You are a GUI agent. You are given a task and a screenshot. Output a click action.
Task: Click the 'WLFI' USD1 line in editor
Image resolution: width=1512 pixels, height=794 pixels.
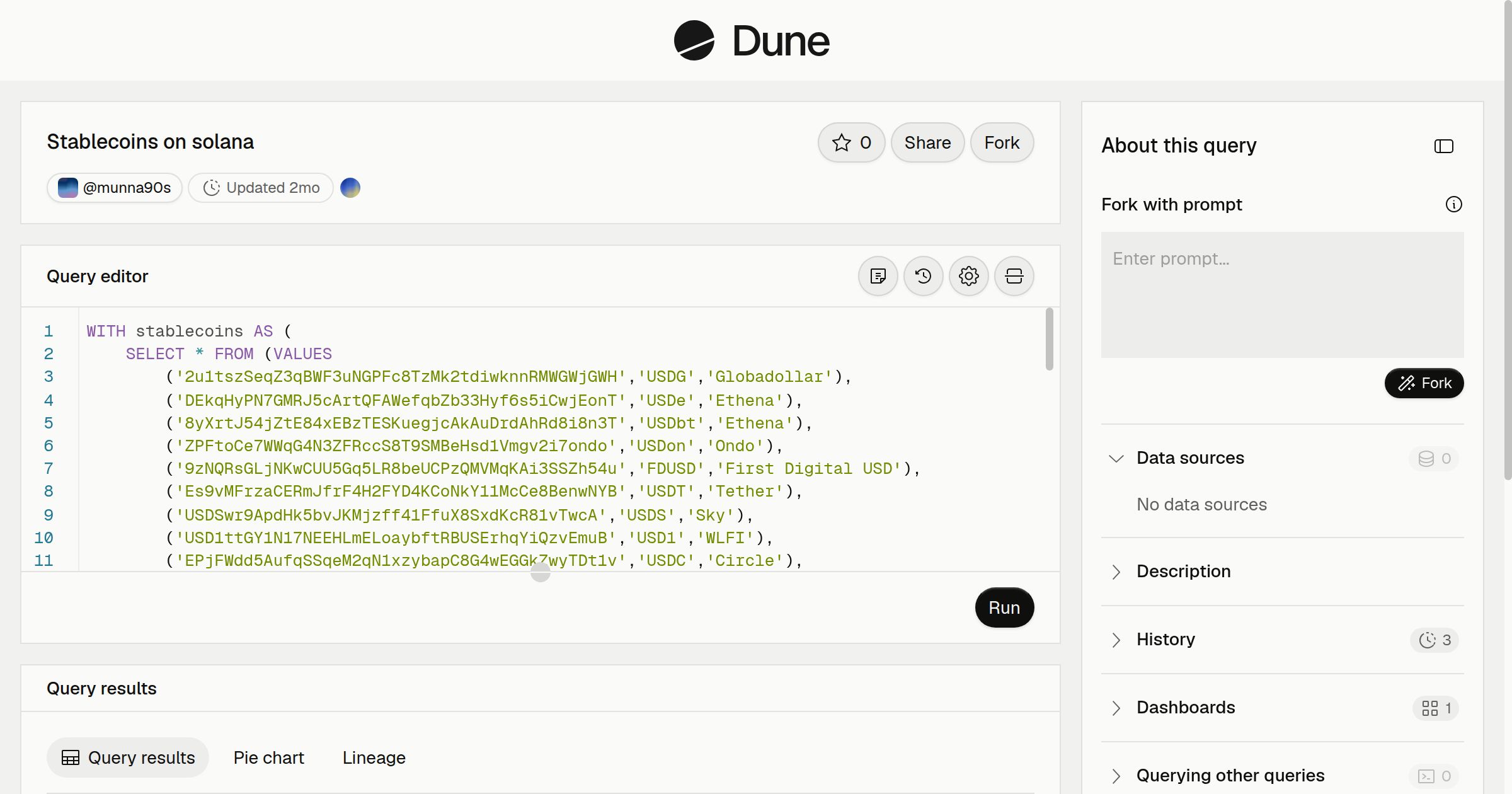click(x=469, y=538)
